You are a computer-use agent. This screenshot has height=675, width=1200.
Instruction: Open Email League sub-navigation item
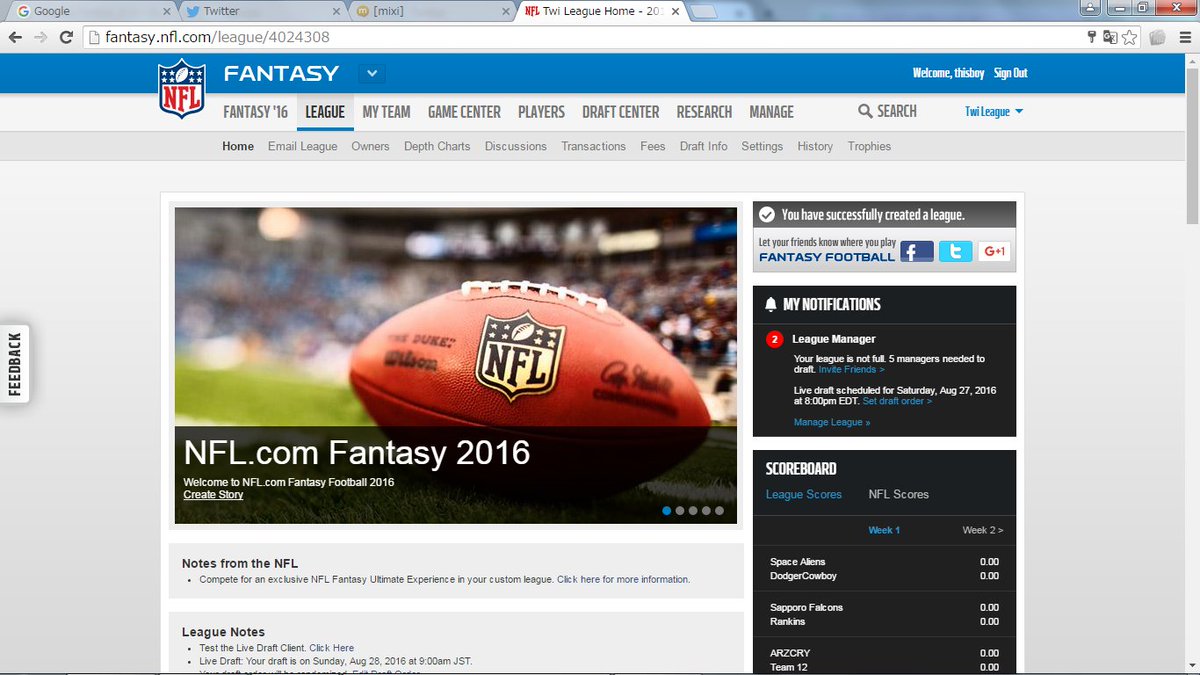(x=302, y=146)
